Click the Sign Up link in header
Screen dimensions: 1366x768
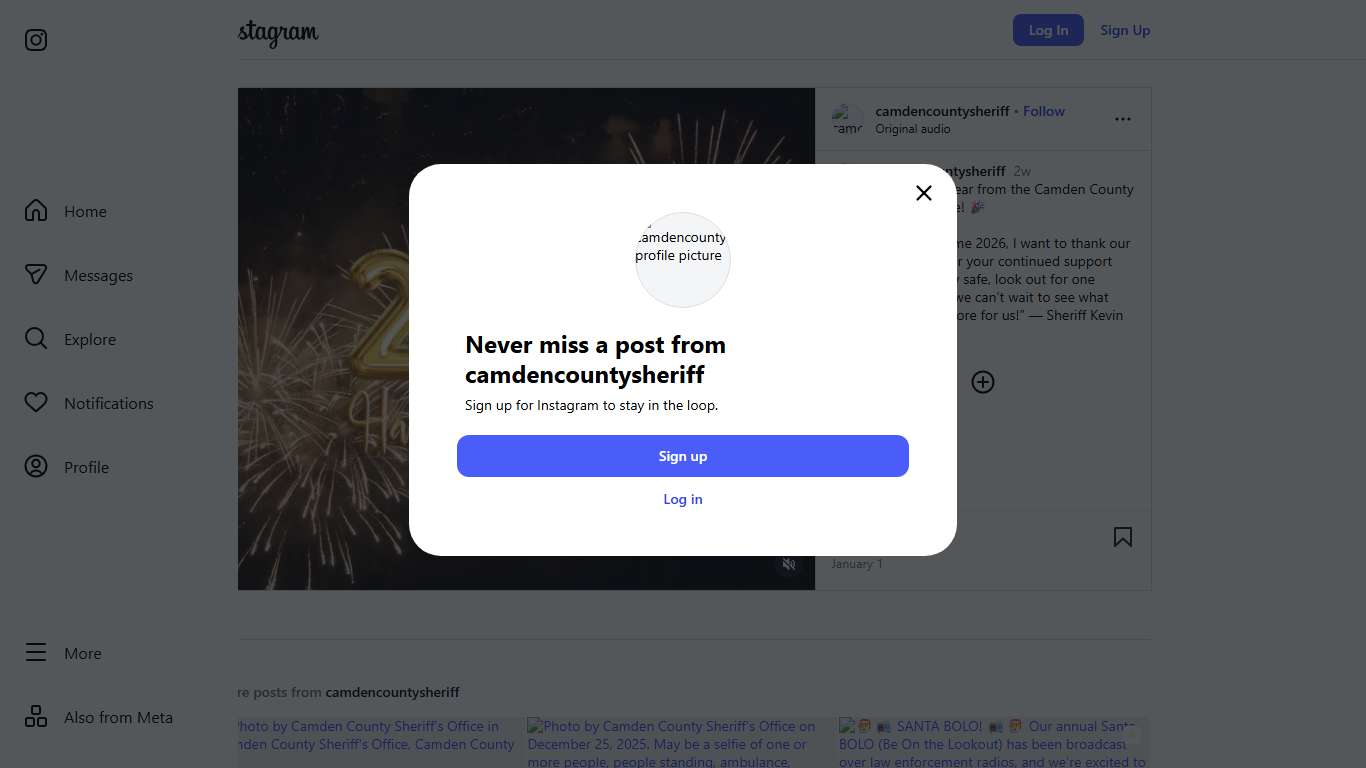[1125, 30]
